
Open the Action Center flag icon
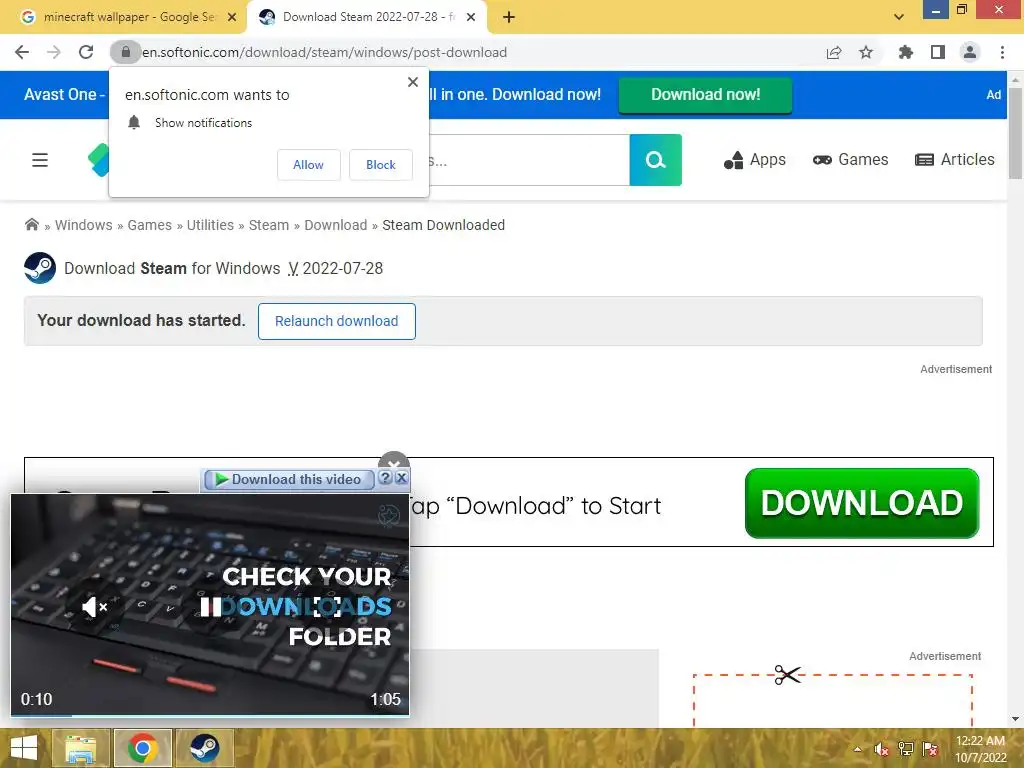click(930, 749)
